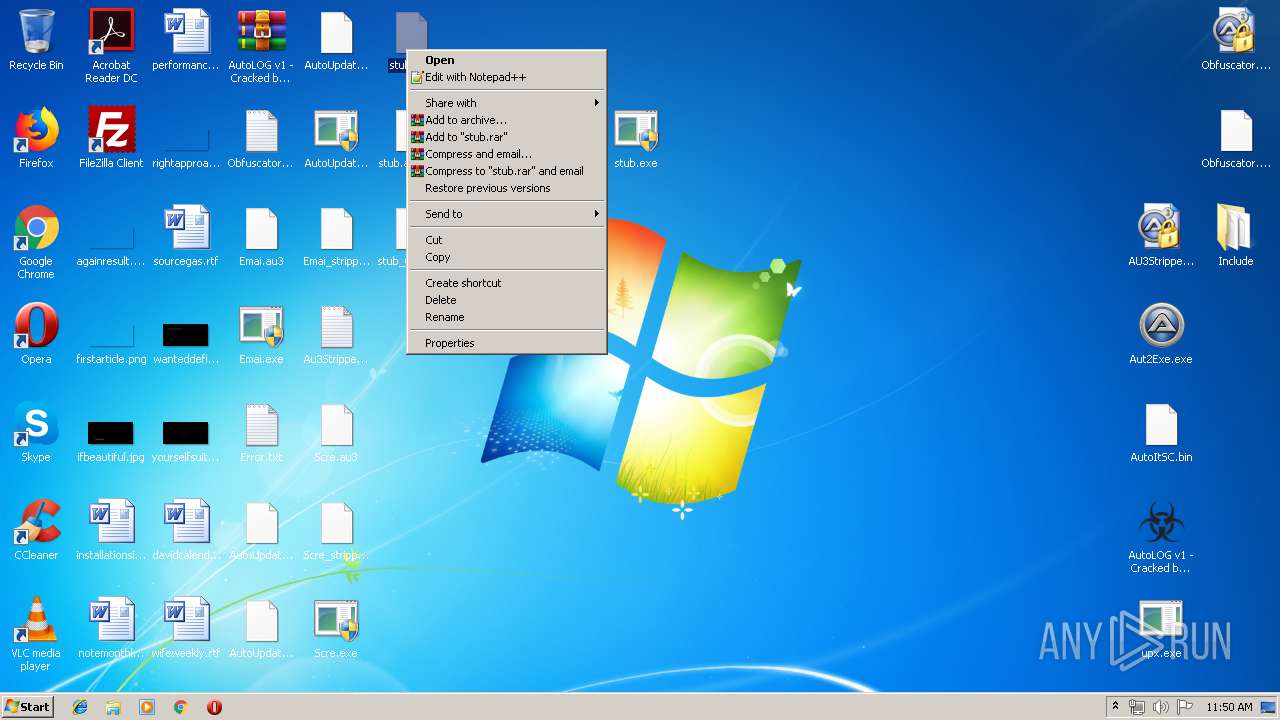
Task: Choose Add to "stub.rar"
Action: click(x=507, y=137)
